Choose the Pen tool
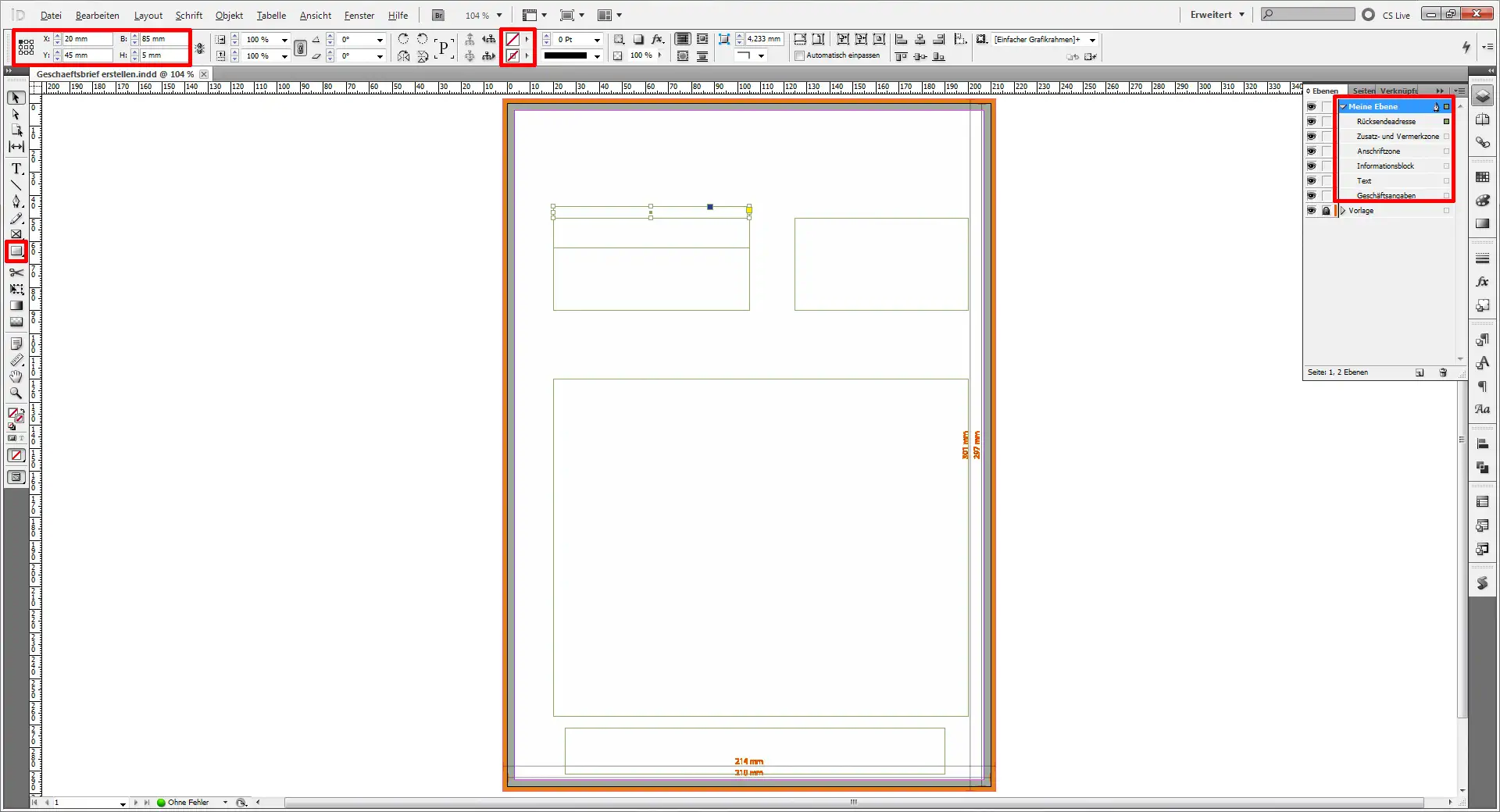The image size is (1500, 812). pyautogui.click(x=16, y=201)
